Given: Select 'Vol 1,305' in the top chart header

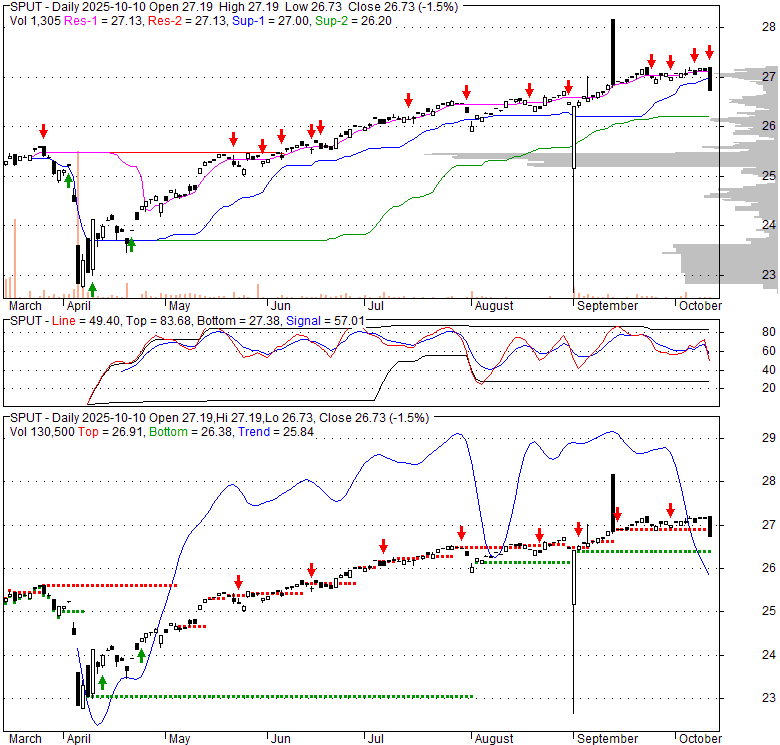Looking at the screenshot, I should pyautogui.click(x=35, y=21).
